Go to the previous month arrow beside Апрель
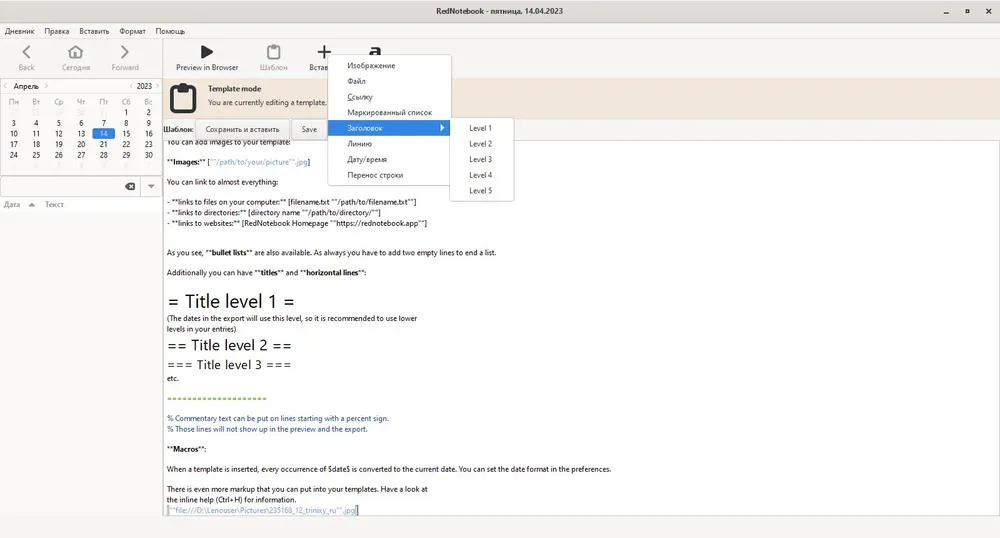This screenshot has width=1000, height=538. (6, 86)
